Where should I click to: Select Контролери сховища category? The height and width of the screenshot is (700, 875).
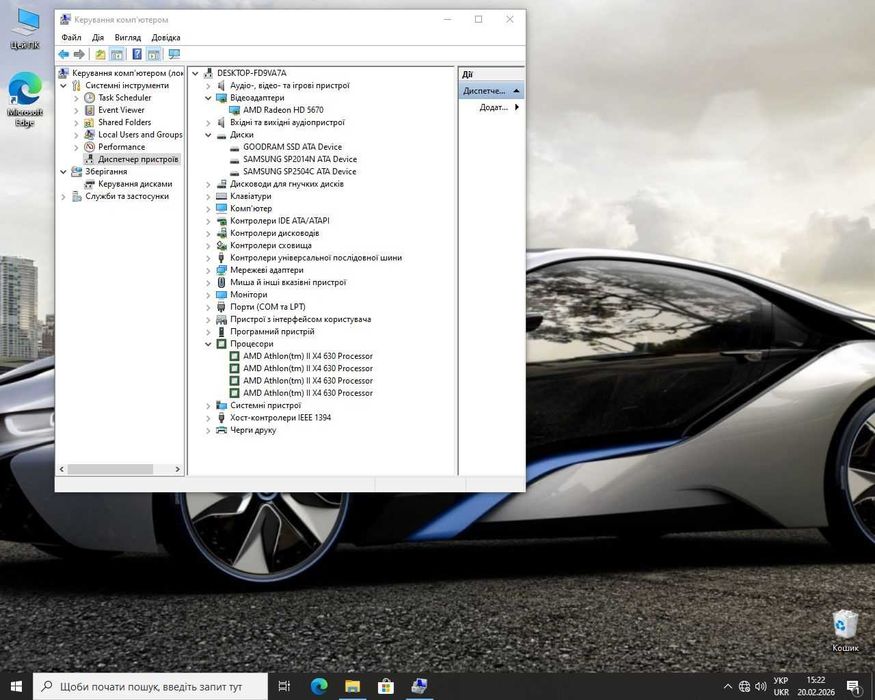271,245
